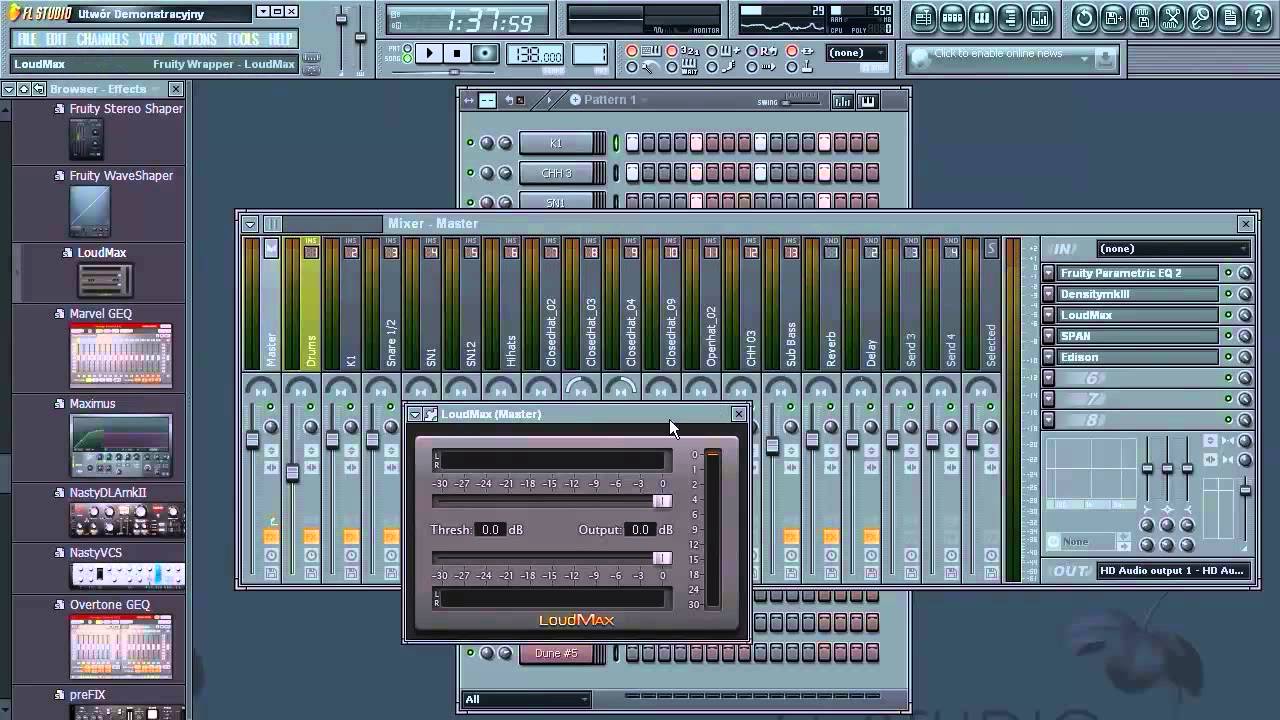1280x720 pixels.
Task: Open the project info icon
Action: (x=1229, y=17)
